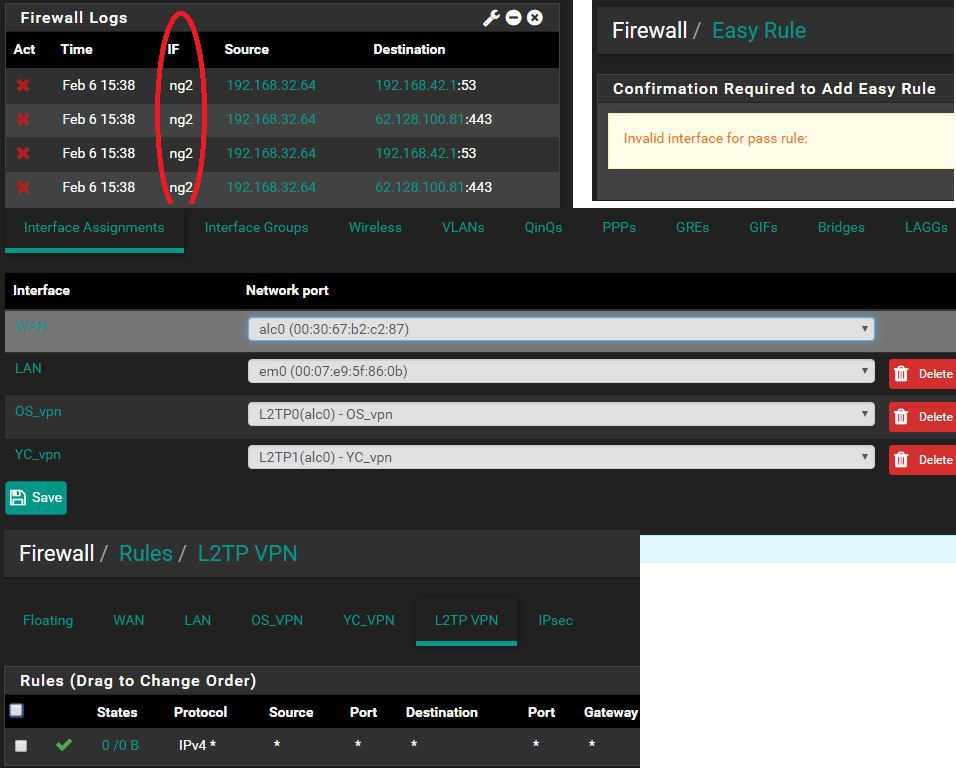Screen dimensions: 956x768
Task: Open the LAGGs tab
Action: click(x=926, y=227)
